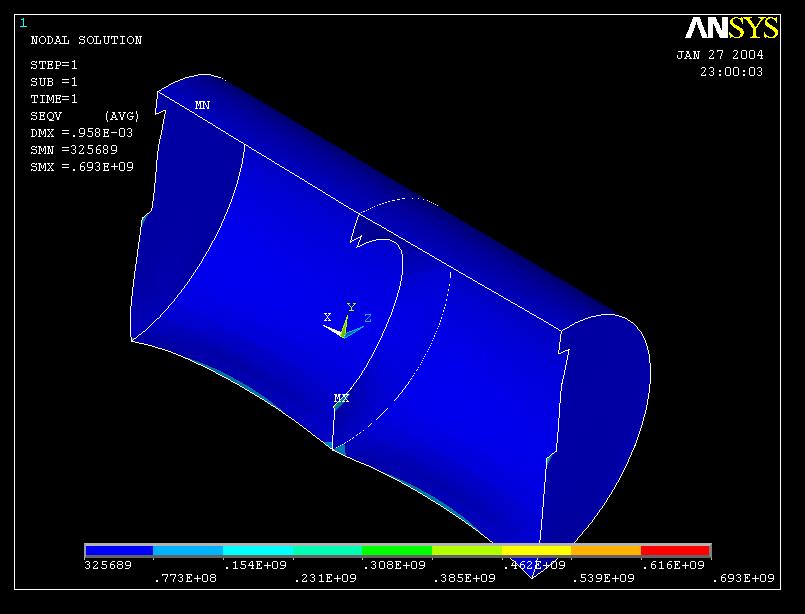805x614 pixels.
Task: Click the .154E+09 legend value
Action: (255, 565)
